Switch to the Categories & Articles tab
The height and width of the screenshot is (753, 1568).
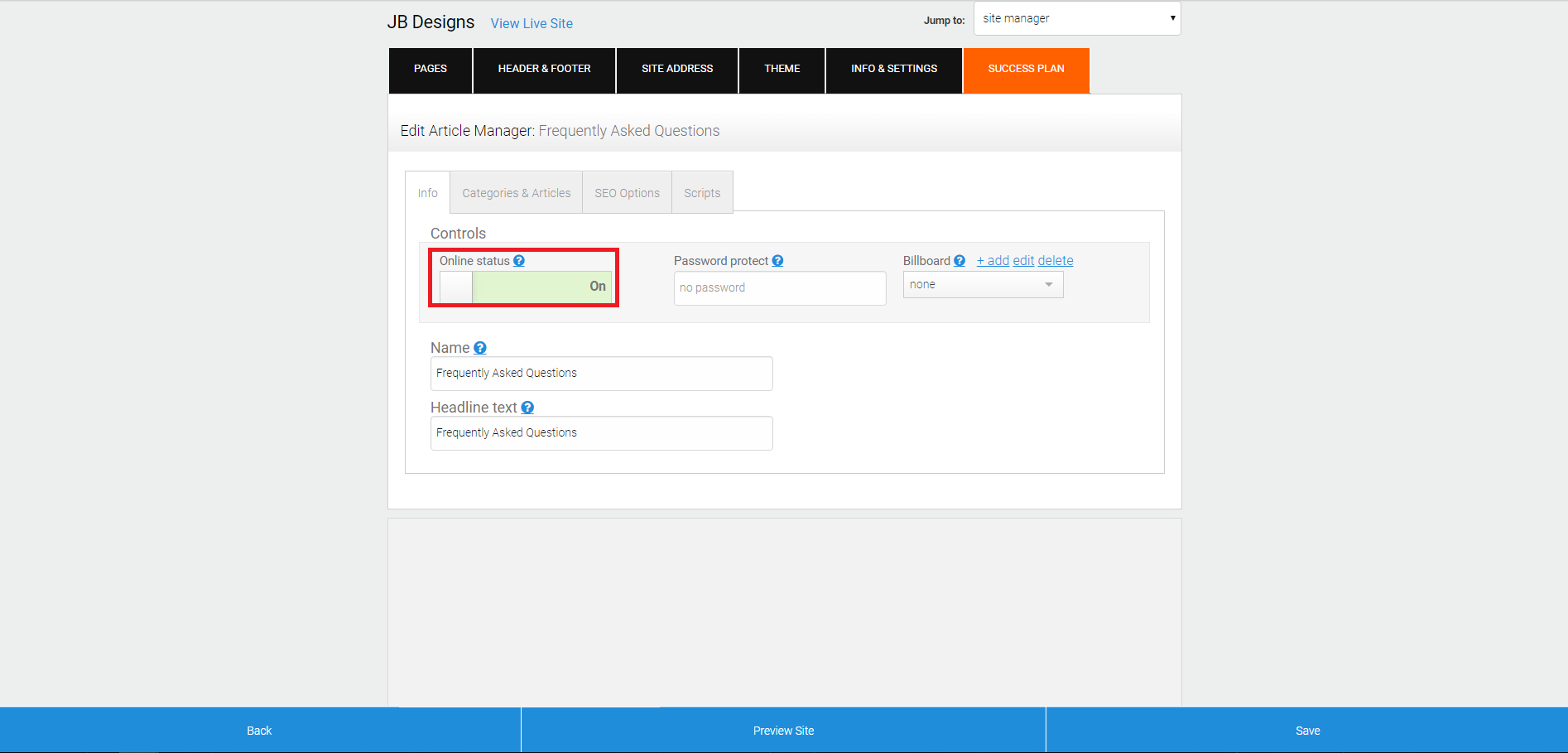(517, 193)
